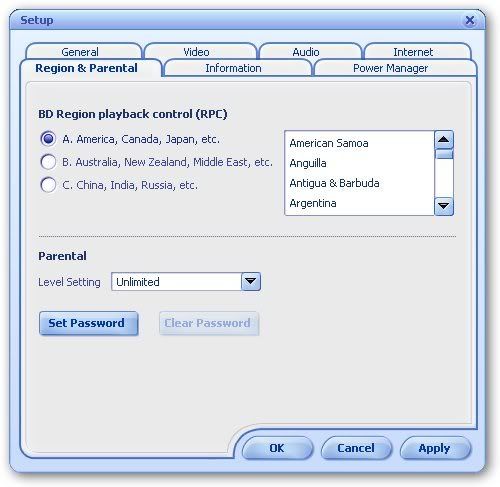Open the Audio tab
This screenshot has height=487, width=500.
pos(306,52)
